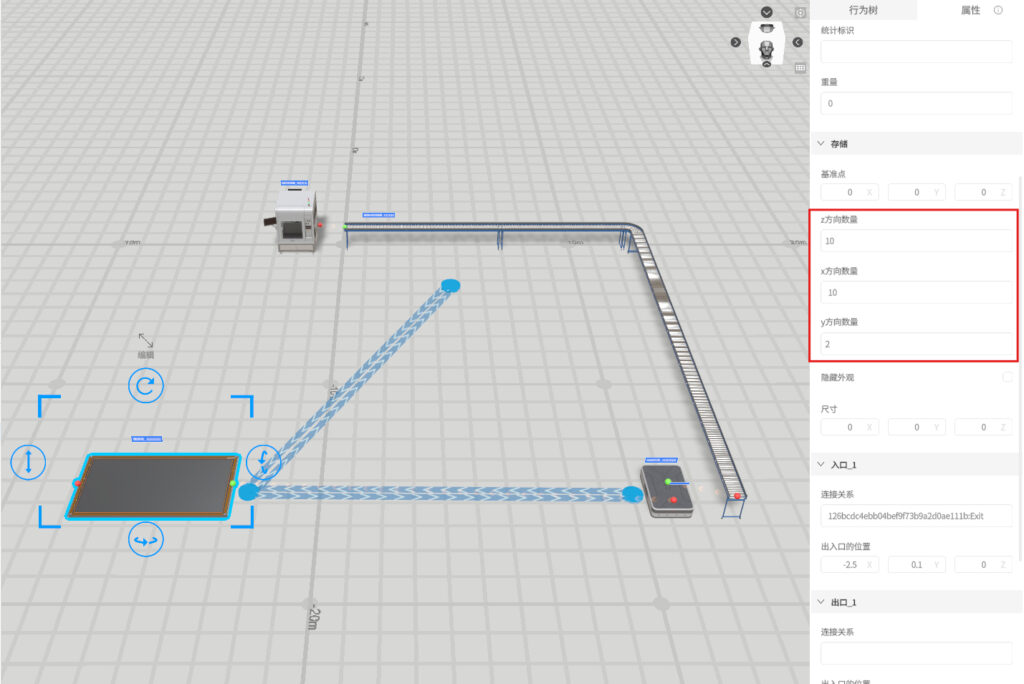1024x684 pixels.
Task: Toggle the 隐藏外观 checkbox
Action: [x=1007, y=378]
